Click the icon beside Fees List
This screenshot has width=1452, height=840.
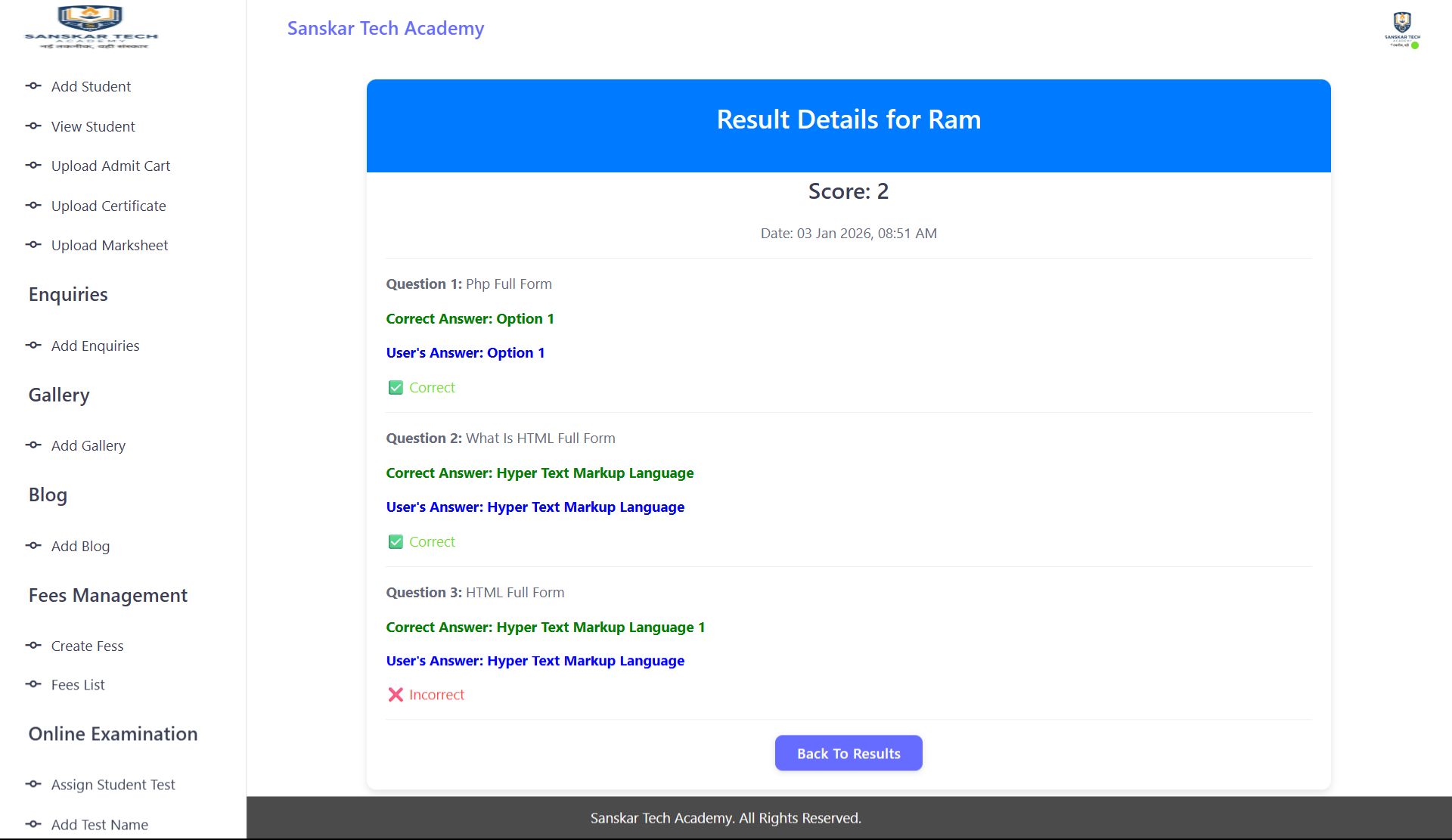[x=33, y=684]
